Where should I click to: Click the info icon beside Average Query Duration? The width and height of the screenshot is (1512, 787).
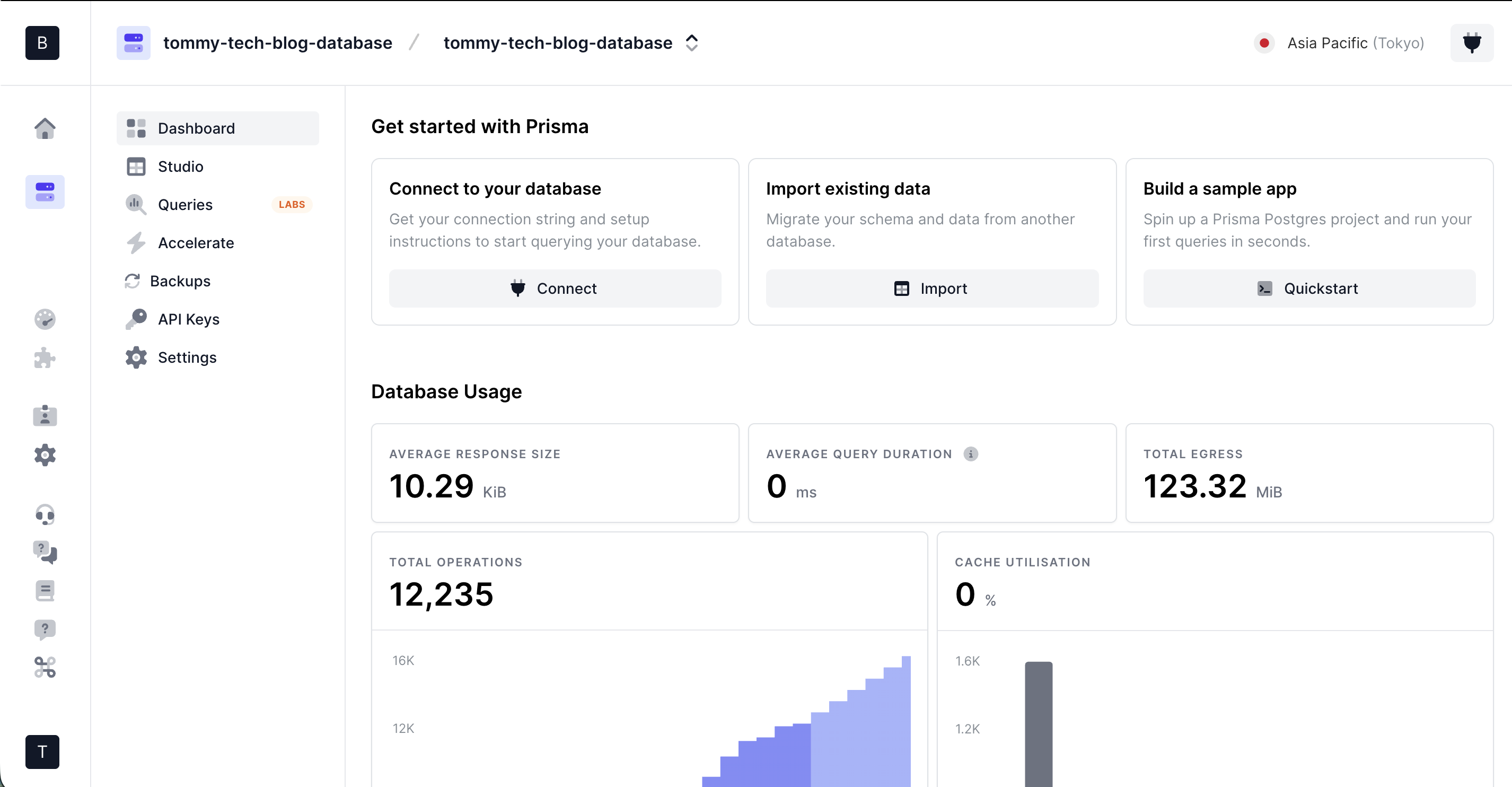point(971,454)
